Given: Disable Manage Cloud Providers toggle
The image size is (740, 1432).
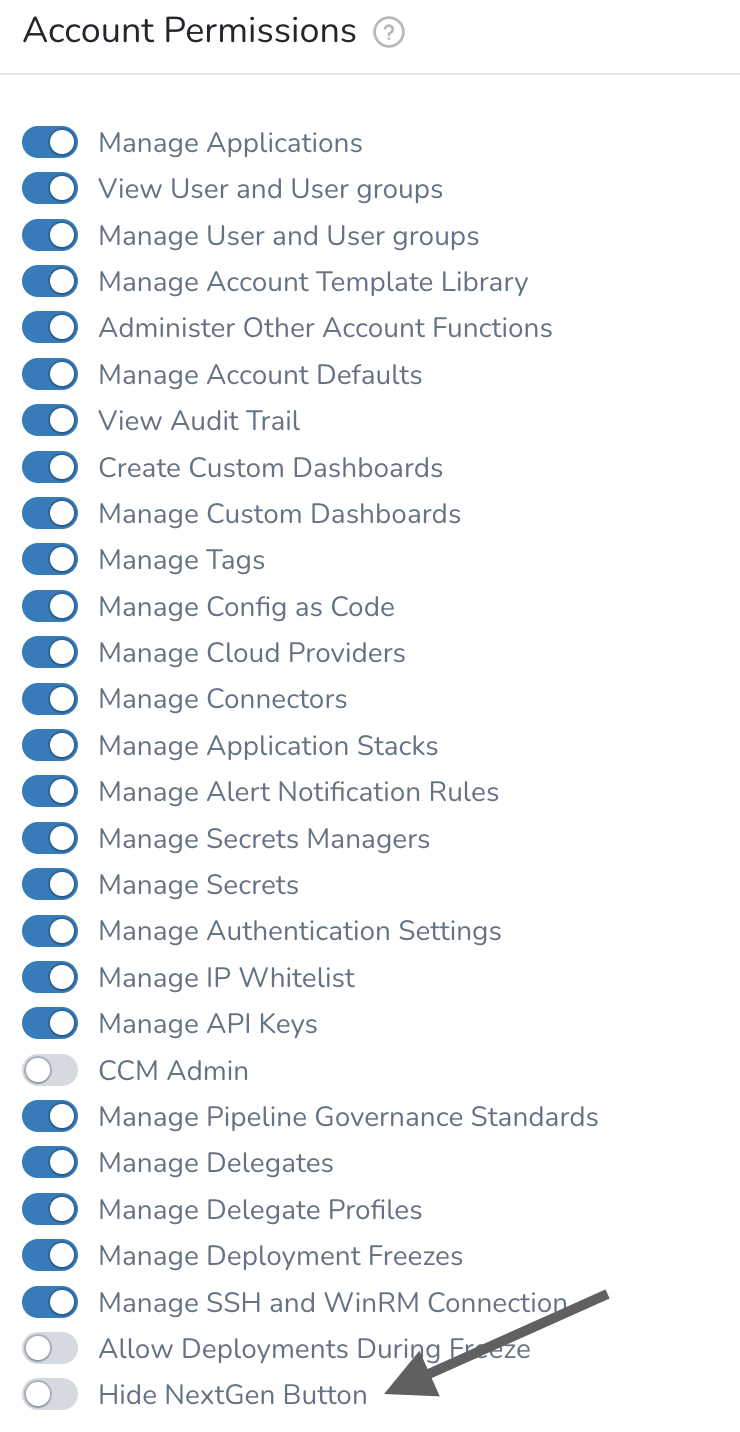Looking at the screenshot, I should click(x=50, y=652).
